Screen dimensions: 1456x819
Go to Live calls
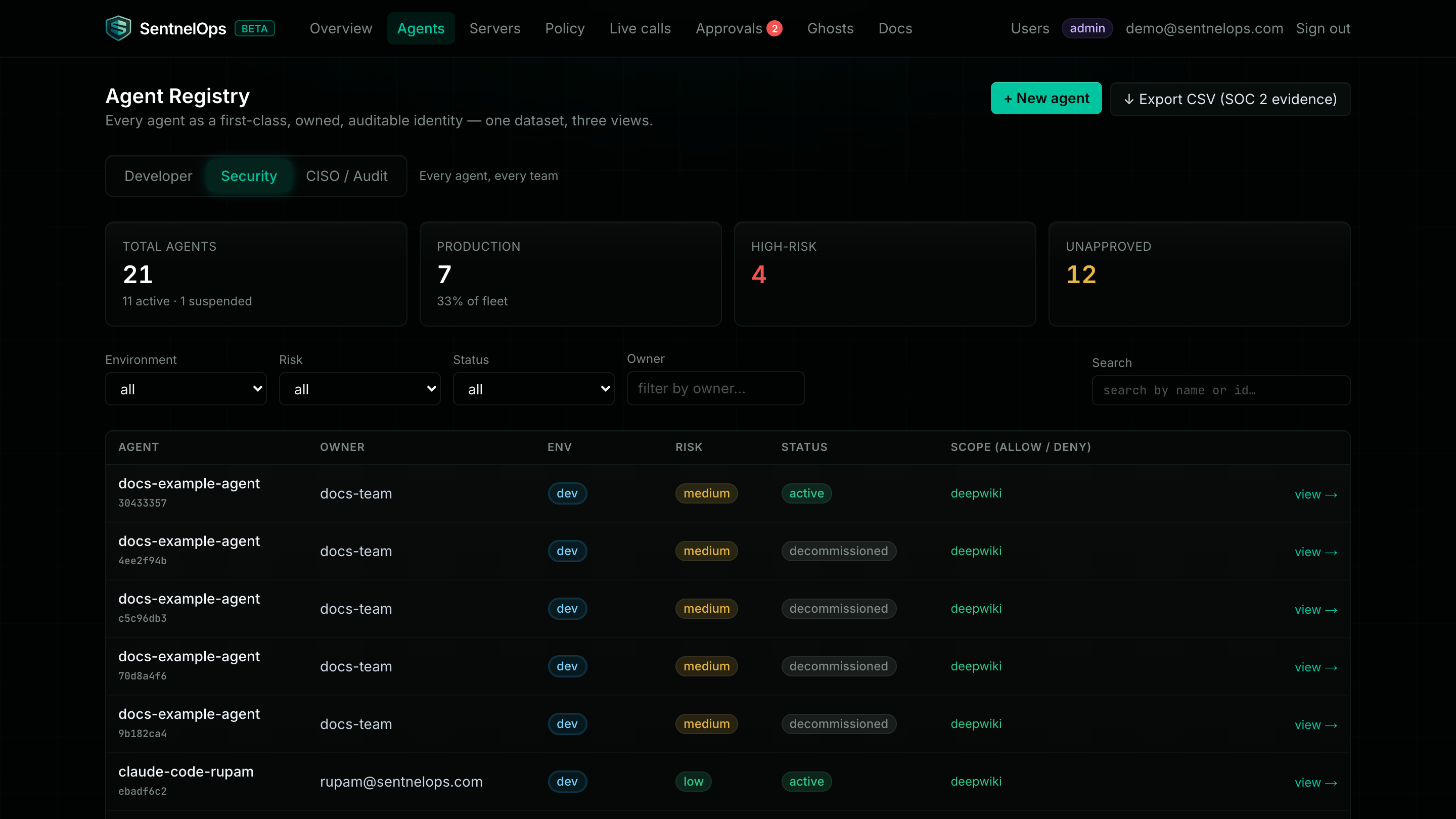[640, 28]
